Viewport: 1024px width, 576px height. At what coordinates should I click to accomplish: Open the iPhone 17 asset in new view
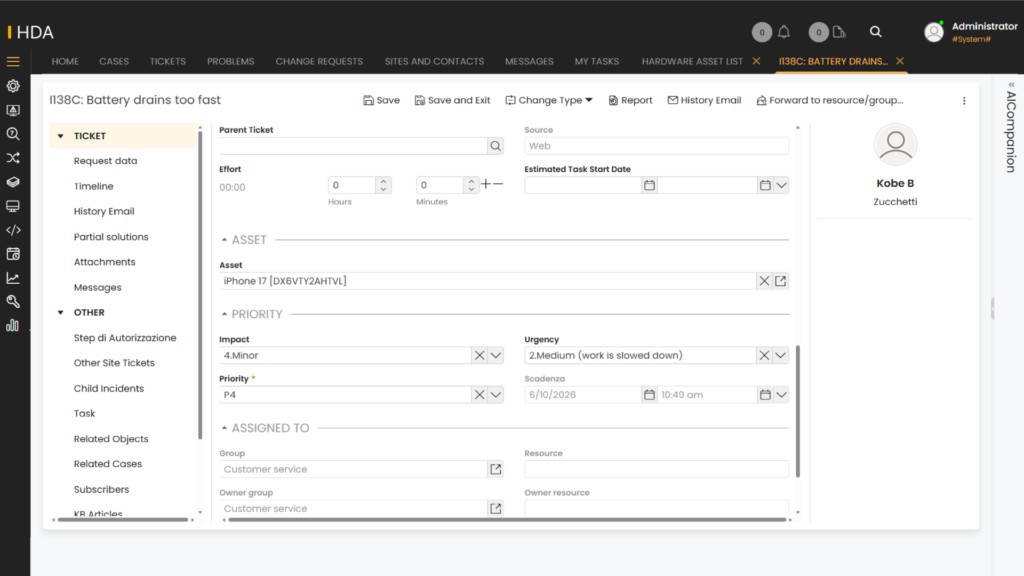click(x=780, y=281)
